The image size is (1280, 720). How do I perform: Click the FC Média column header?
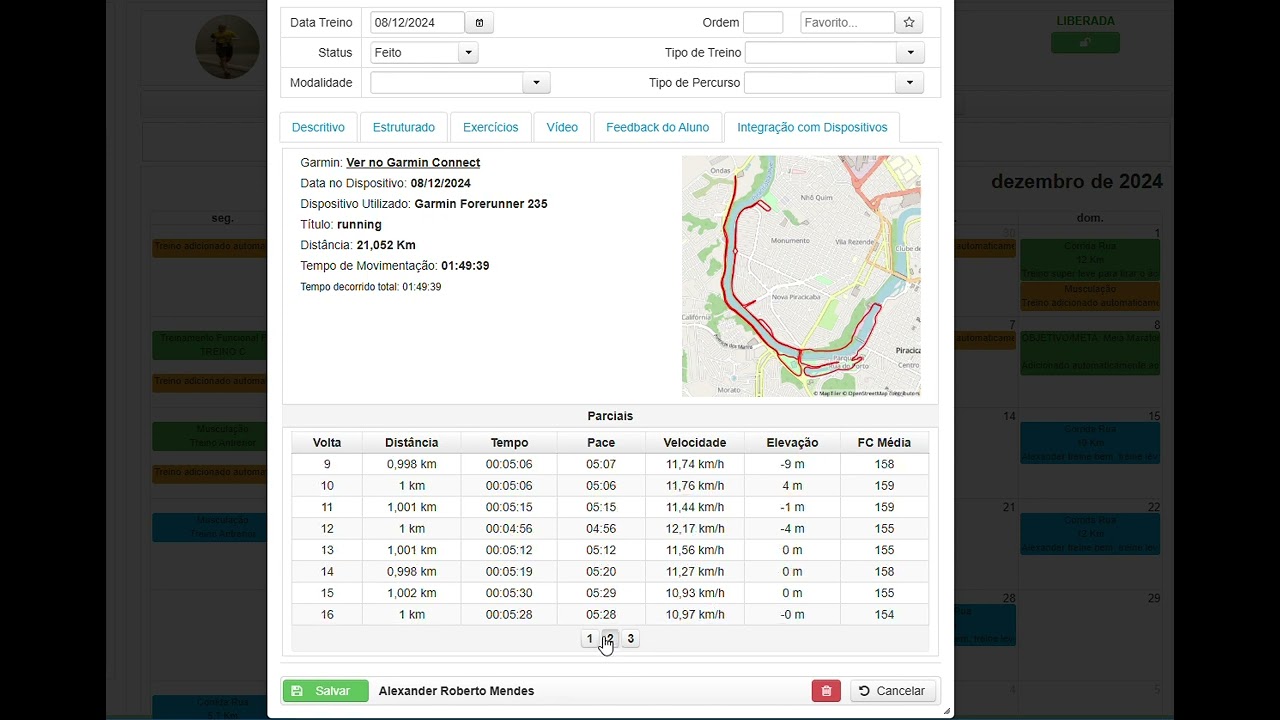click(x=884, y=443)
